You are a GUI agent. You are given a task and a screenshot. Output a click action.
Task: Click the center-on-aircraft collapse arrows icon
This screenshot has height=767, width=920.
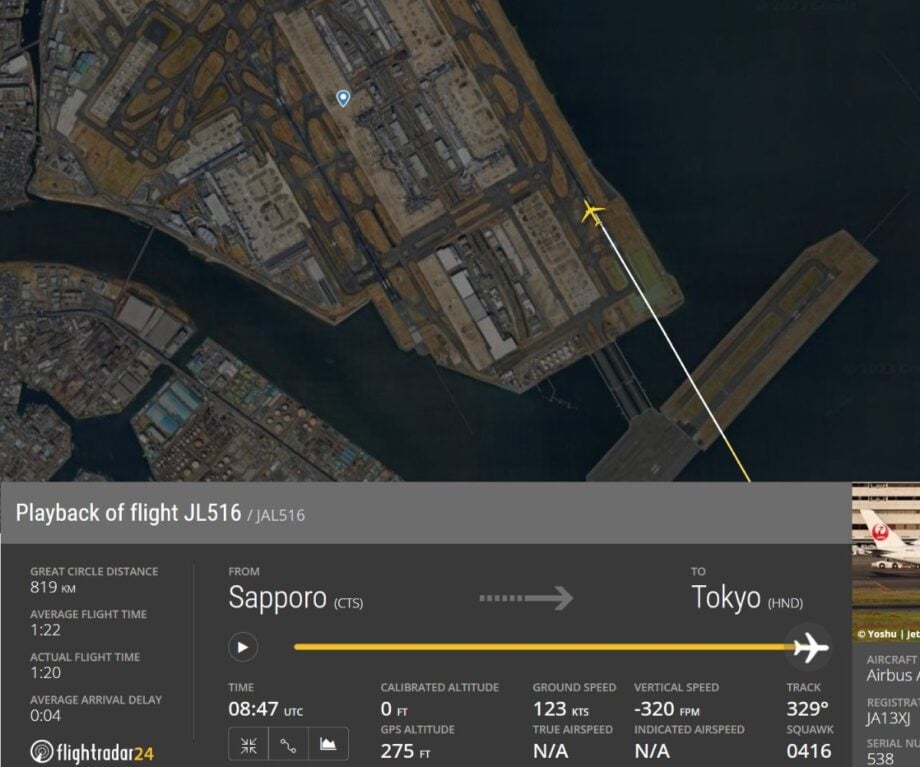coord(249,744)
